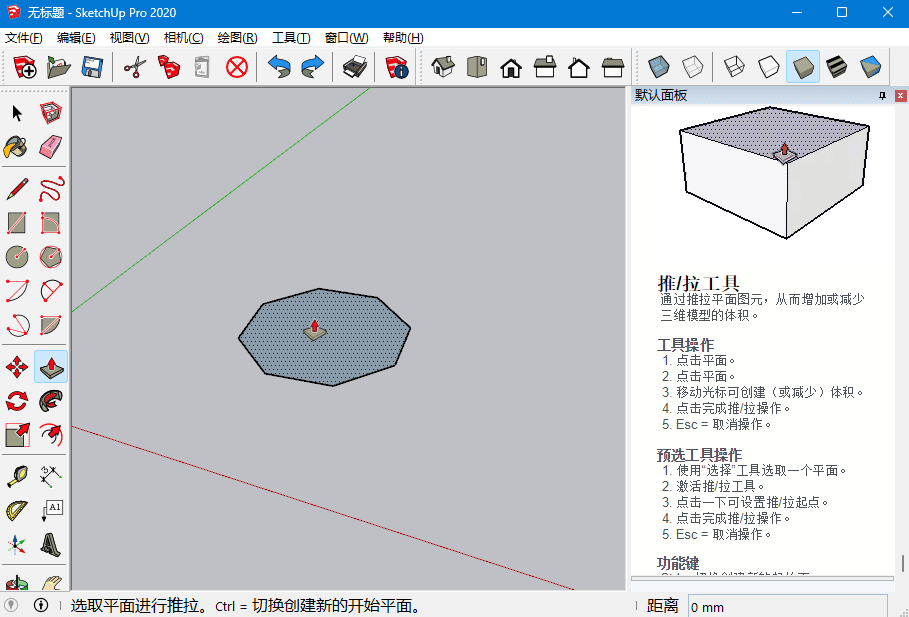Switch to Isometric view house icon
909x617 pixels.
click(443, 67)
